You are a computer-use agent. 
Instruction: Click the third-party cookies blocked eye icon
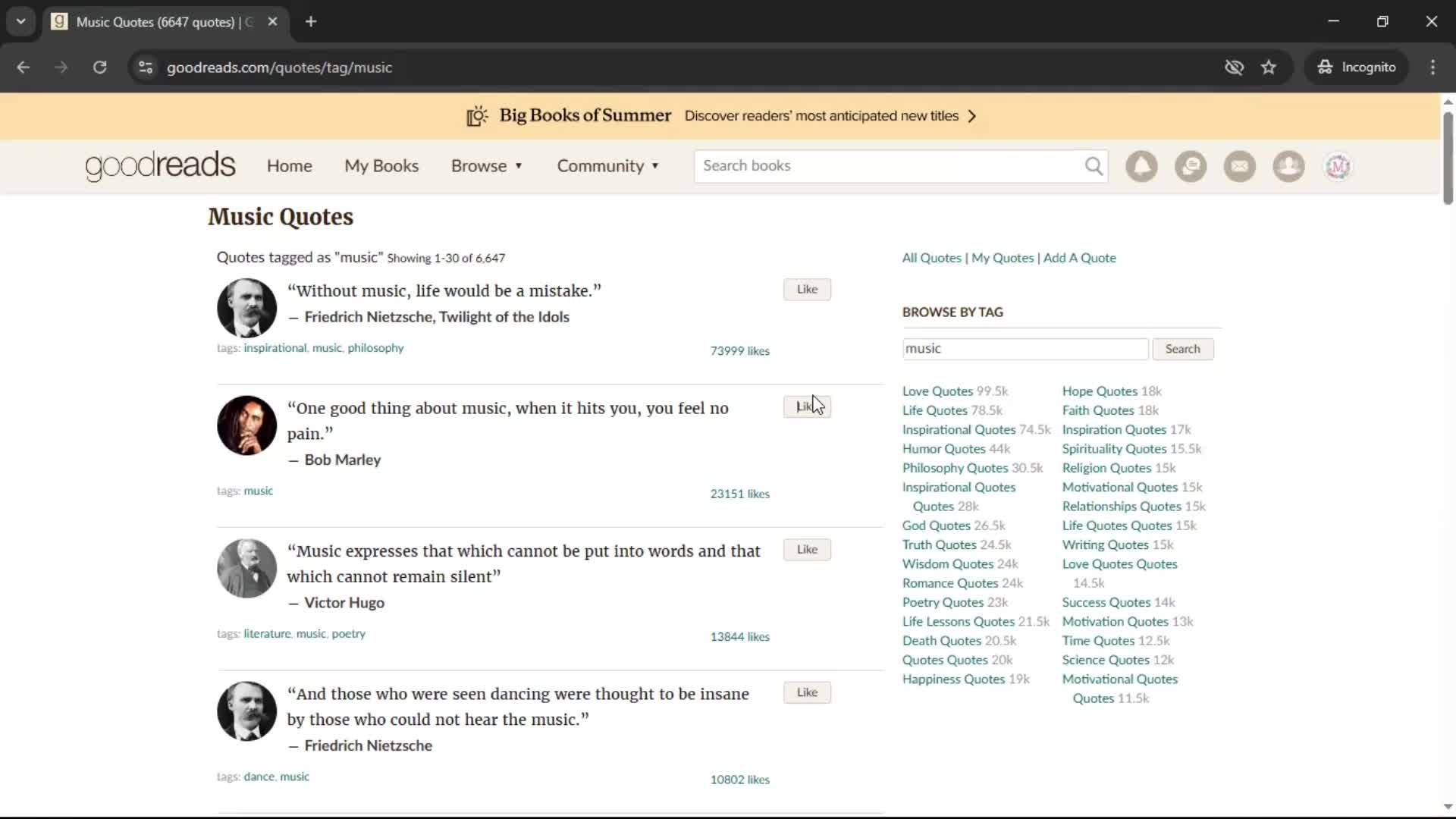pyautogui.click(x=1234, y=67)
